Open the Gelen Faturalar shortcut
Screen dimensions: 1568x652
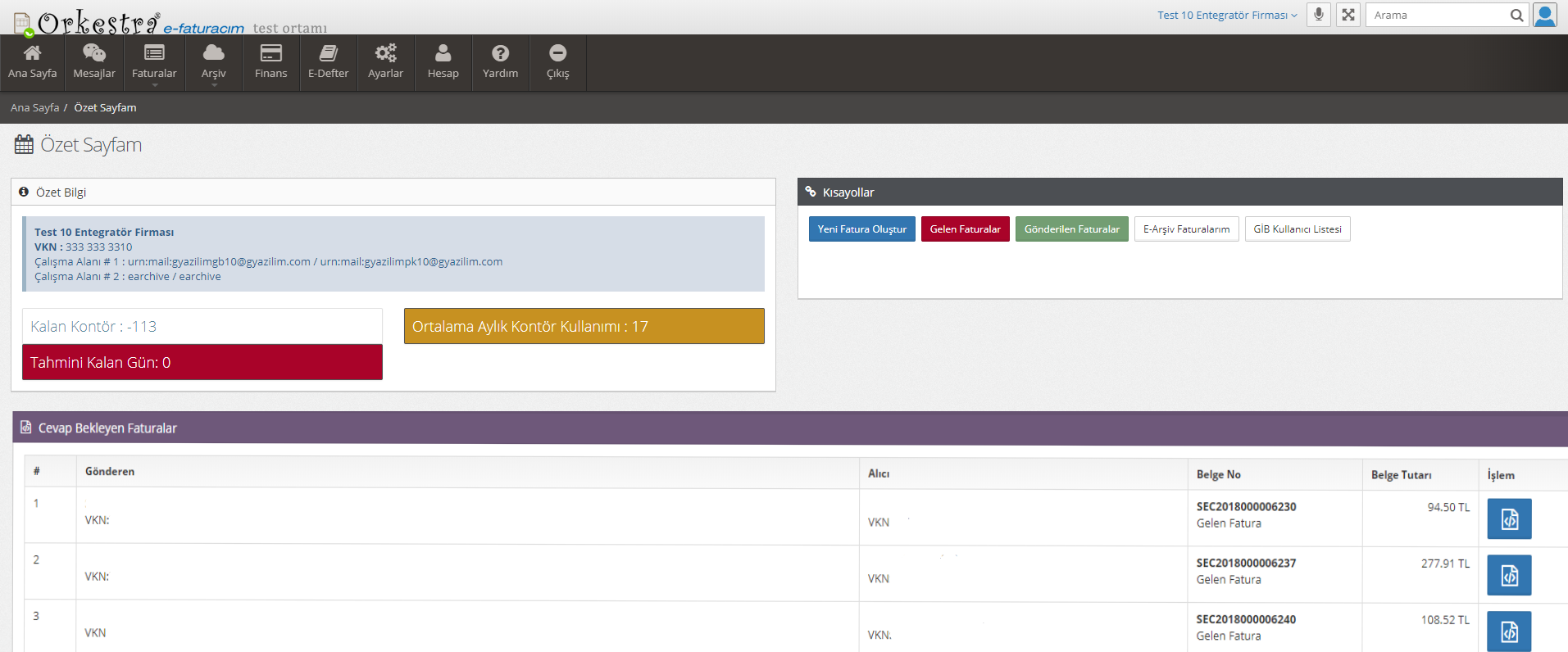pyautogui.click(x=965, y=229)
